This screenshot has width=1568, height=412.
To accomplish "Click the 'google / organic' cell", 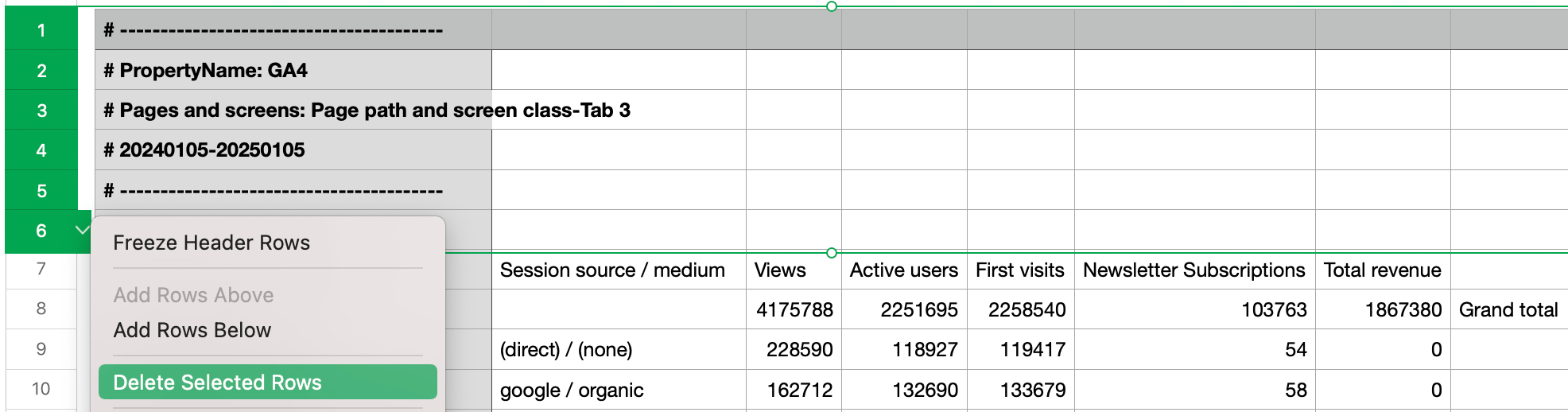I will 619,390.
